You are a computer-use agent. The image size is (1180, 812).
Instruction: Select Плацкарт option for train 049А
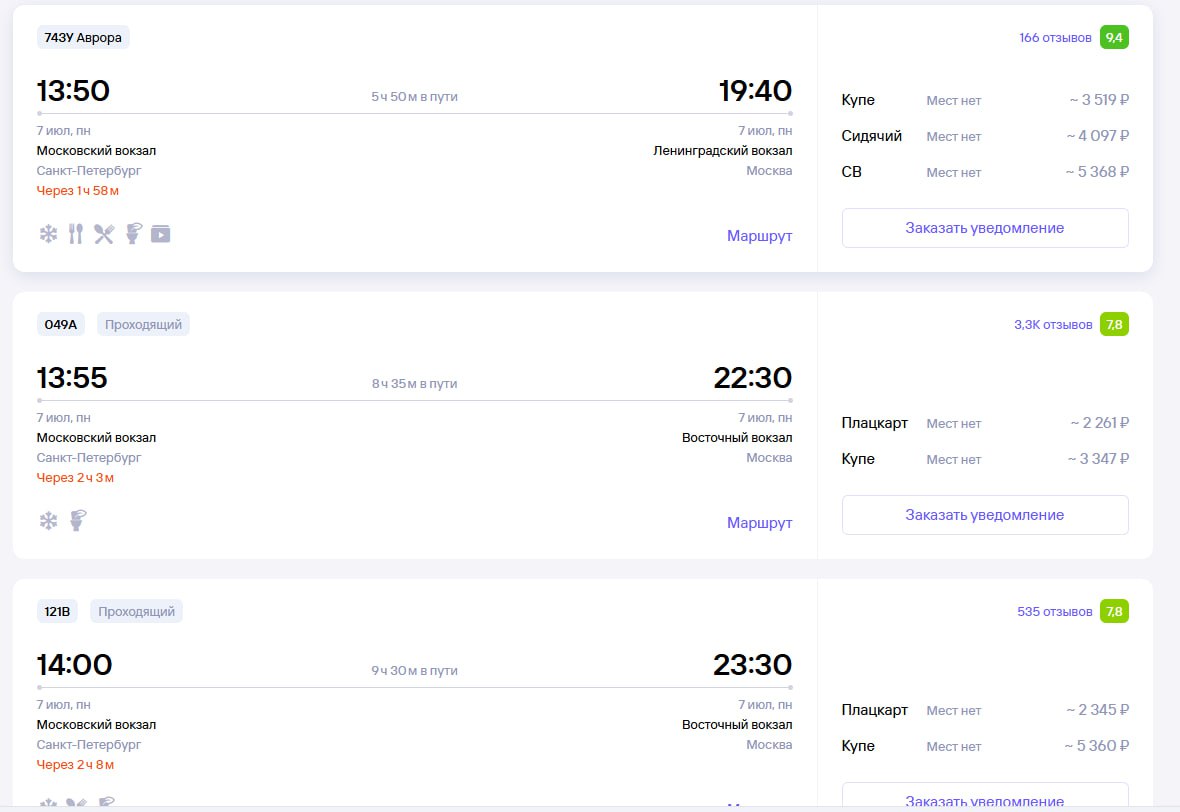point(984,423)
